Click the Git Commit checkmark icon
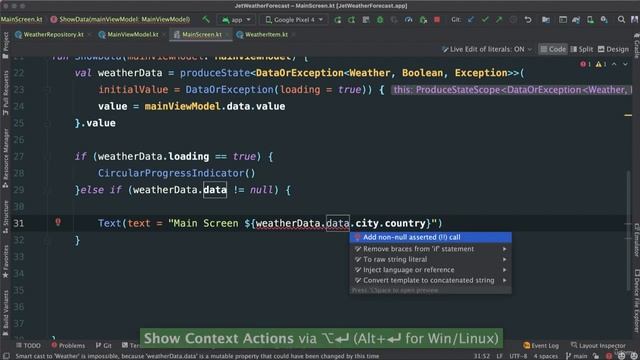The width and height of the screenshot is (640, 360). [485, 20]
